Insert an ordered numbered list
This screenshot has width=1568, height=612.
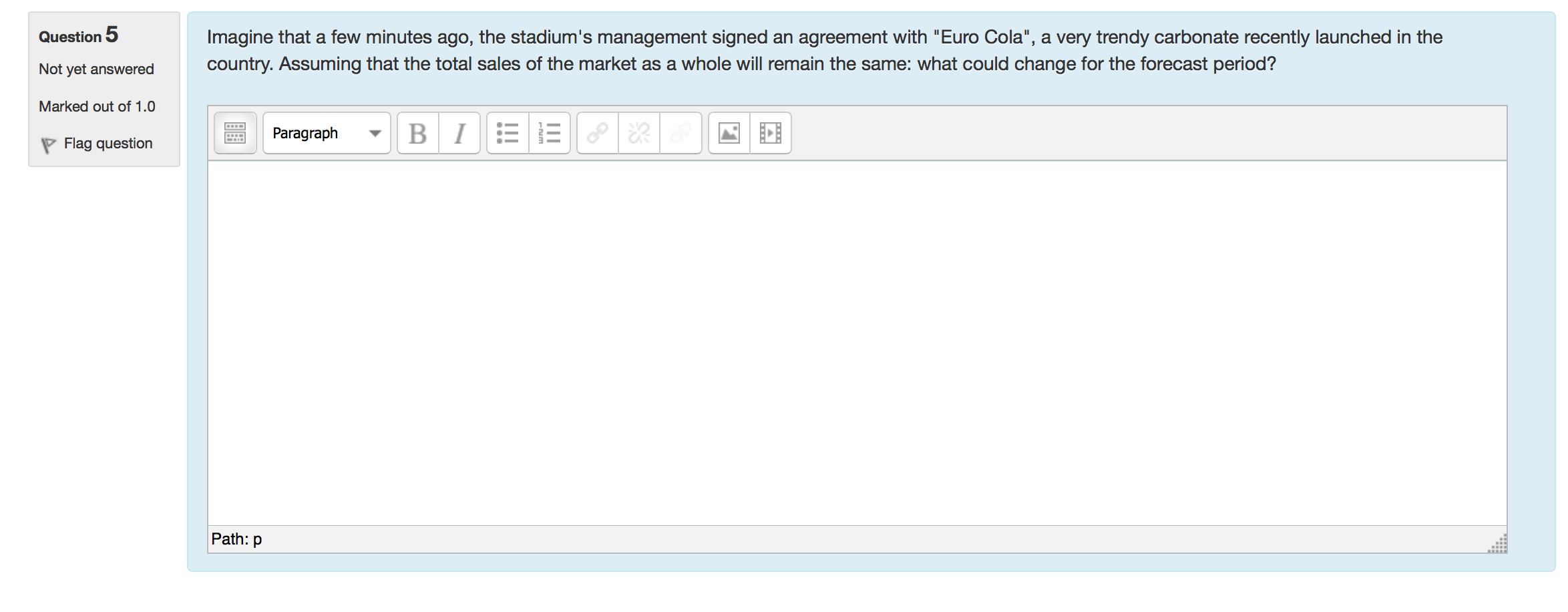[x=550, y=133]
